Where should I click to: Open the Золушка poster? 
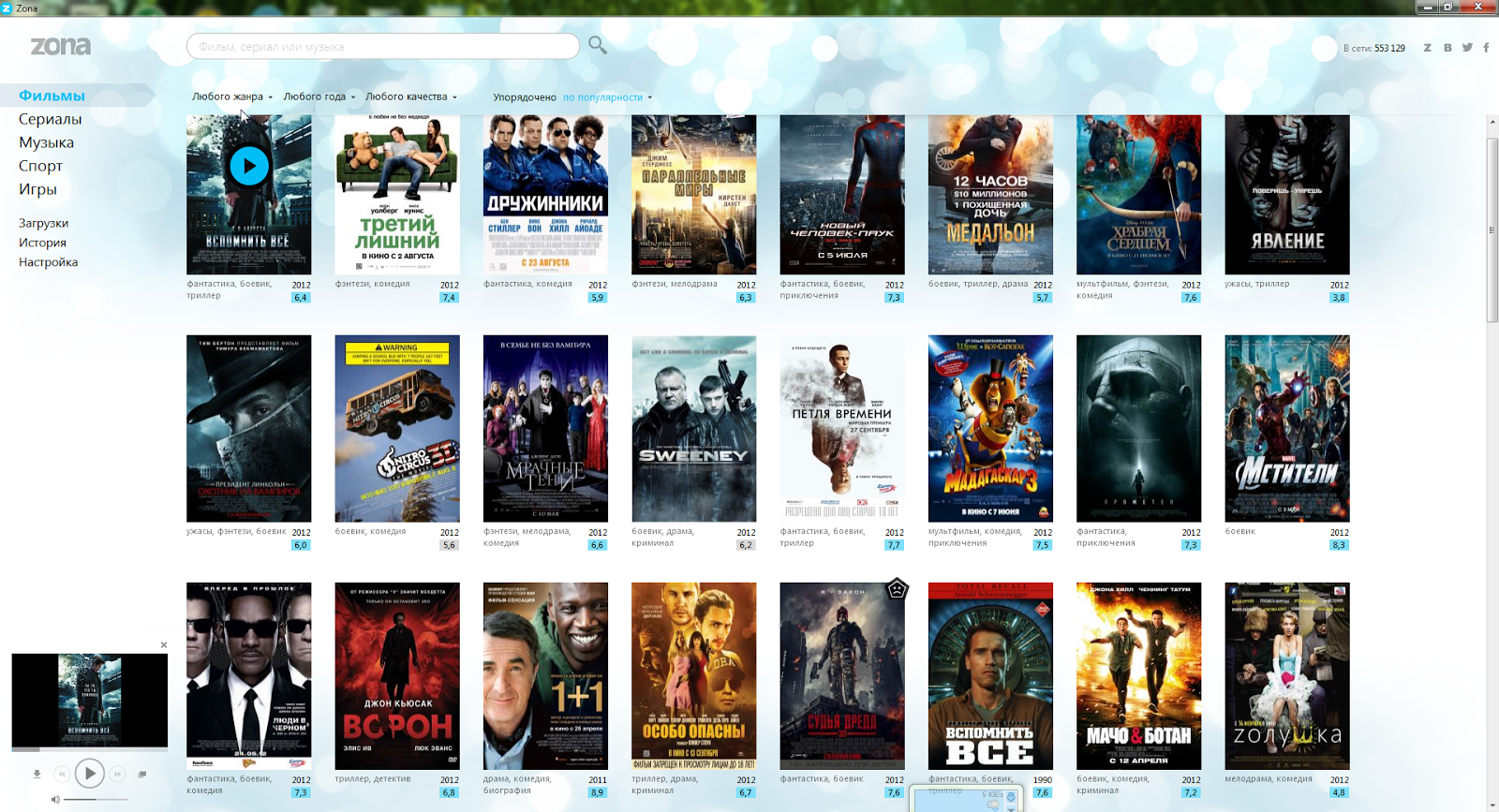coord(1287,676)
